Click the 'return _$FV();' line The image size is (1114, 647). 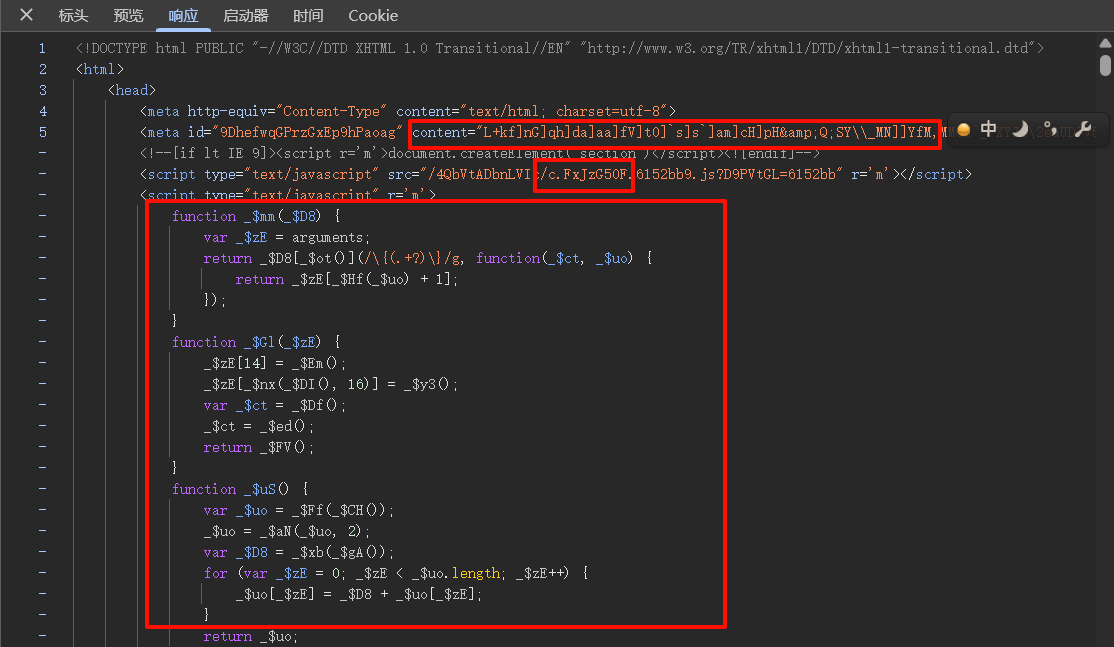tap(259, 447)
